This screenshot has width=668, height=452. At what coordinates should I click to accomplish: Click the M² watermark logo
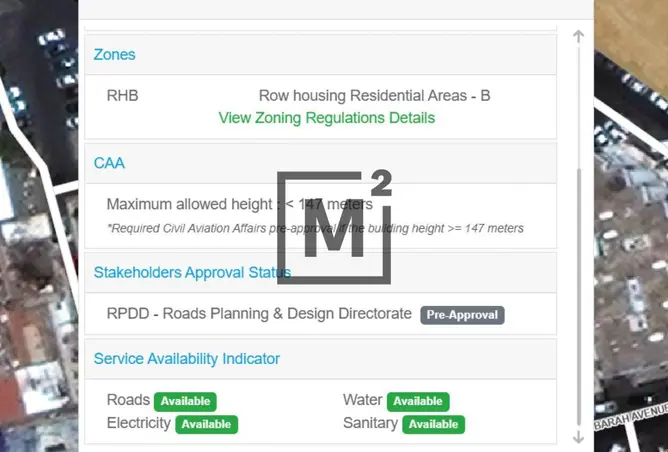tap(334, 227)
